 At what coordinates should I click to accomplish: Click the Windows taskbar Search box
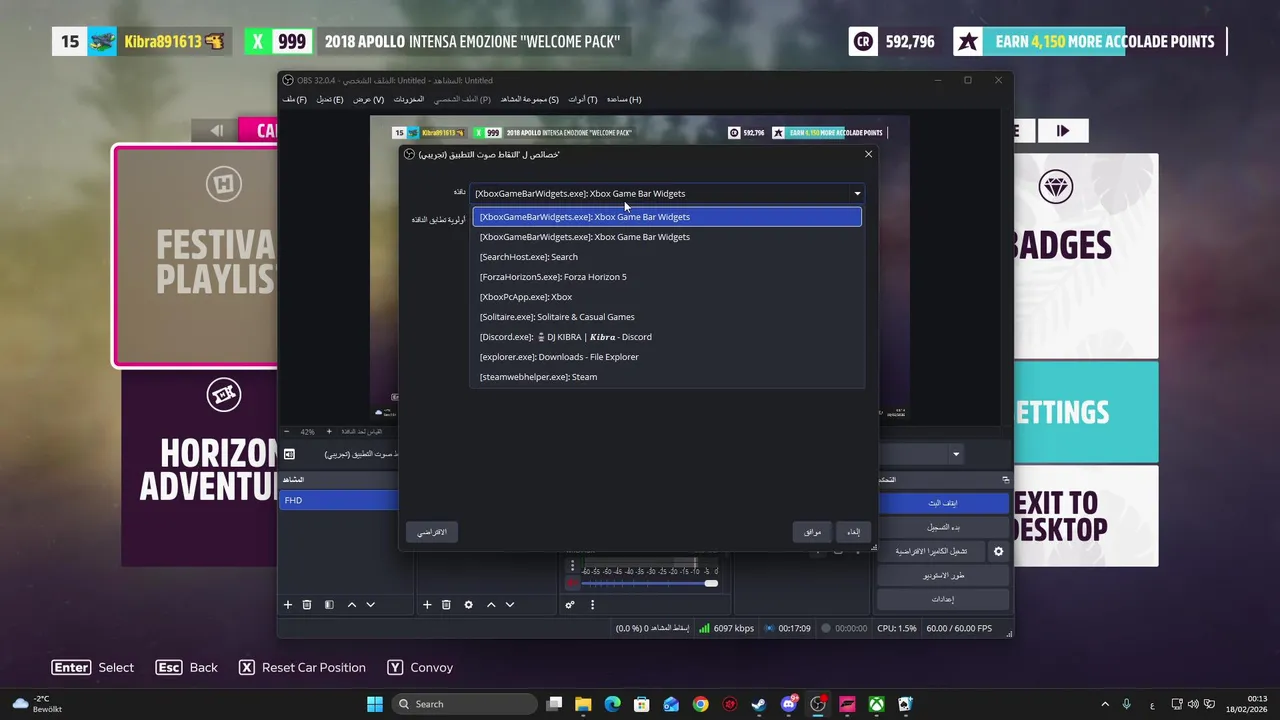coord(465,704)
